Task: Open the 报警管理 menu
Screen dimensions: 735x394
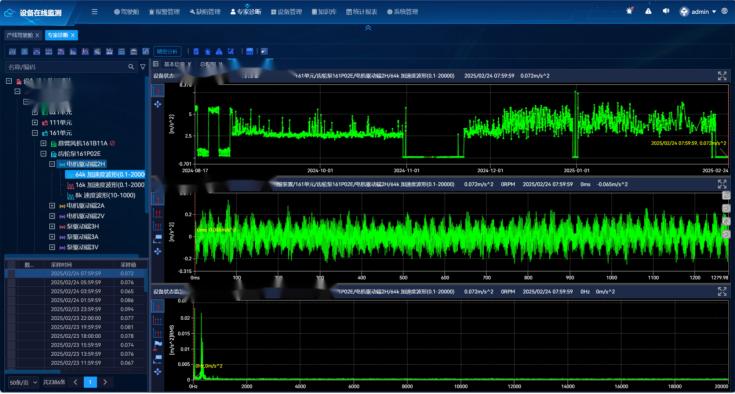Action: [x=165, y=12]
